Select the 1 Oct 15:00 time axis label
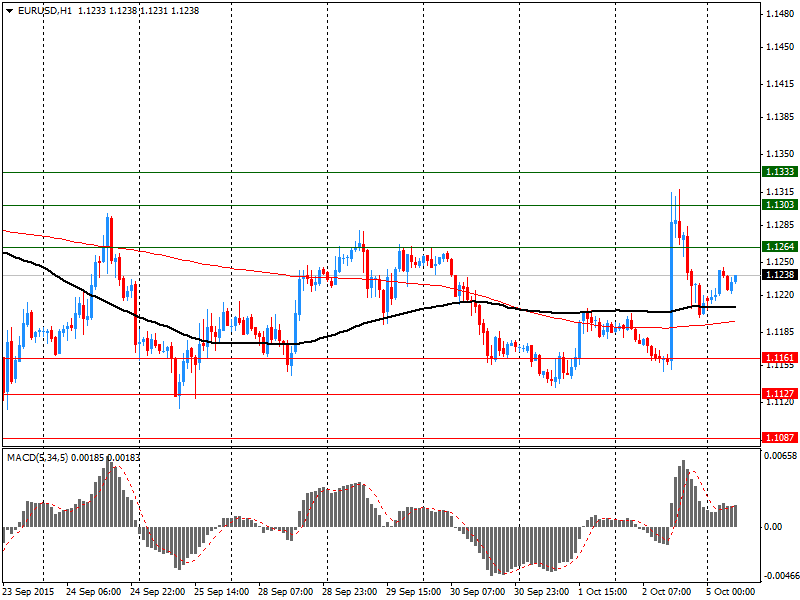This screenshot has height=600, width=800. point(603,592)
